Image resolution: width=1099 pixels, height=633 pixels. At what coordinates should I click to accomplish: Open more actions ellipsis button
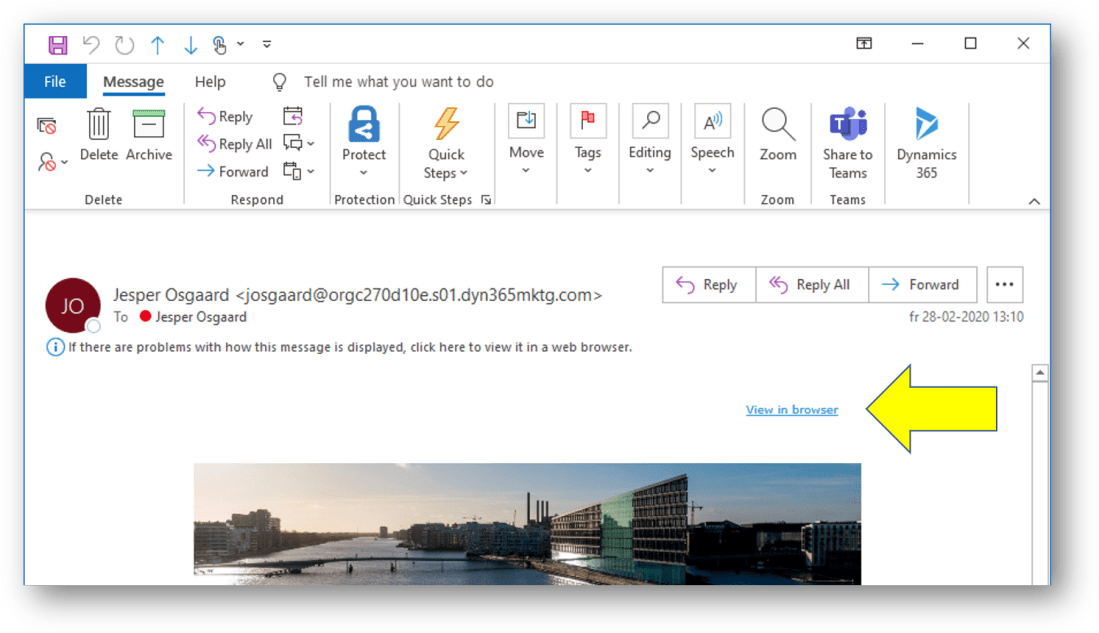(1004, 285)
